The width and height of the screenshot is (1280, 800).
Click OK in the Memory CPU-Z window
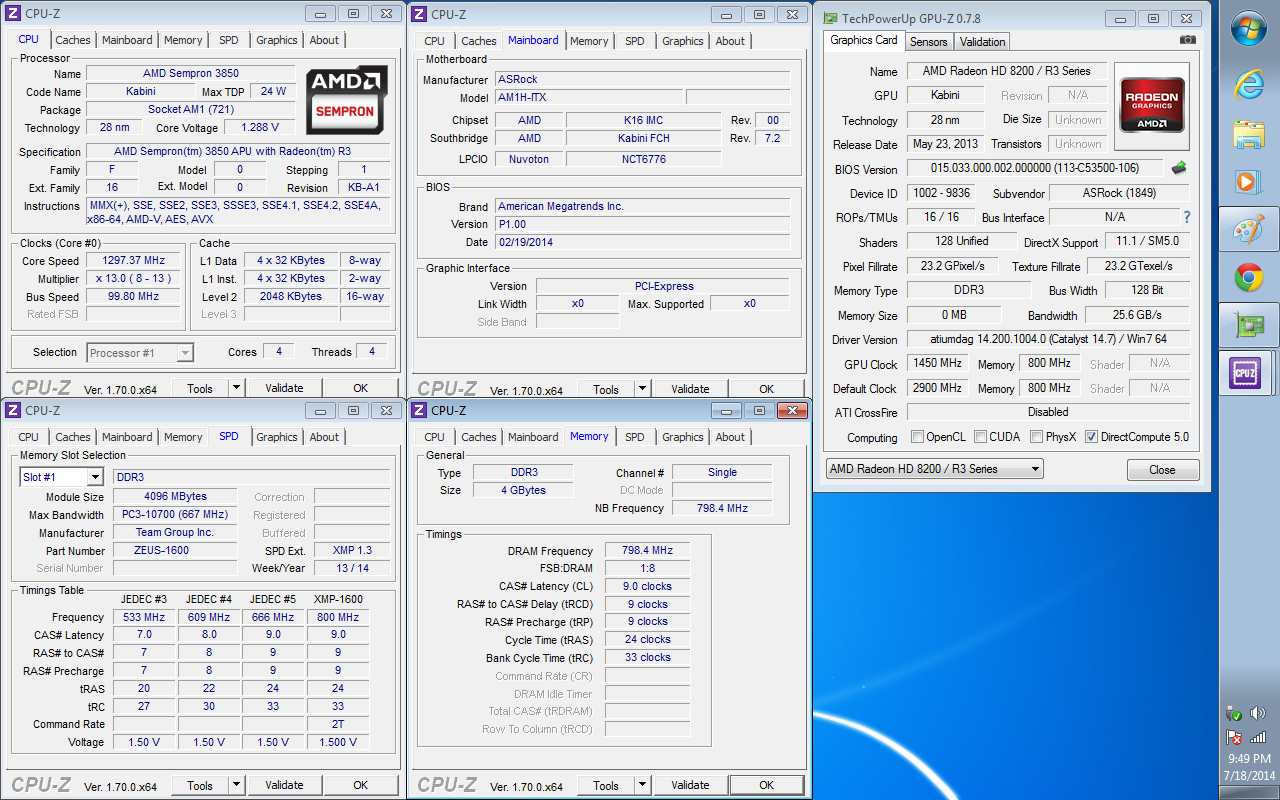coord(766,785)
